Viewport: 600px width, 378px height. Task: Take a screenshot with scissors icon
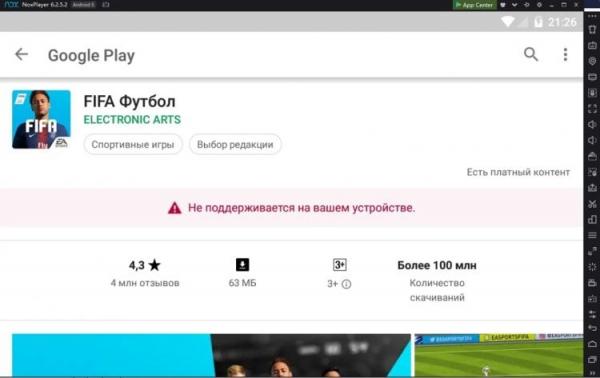click(x=592, y=204)
